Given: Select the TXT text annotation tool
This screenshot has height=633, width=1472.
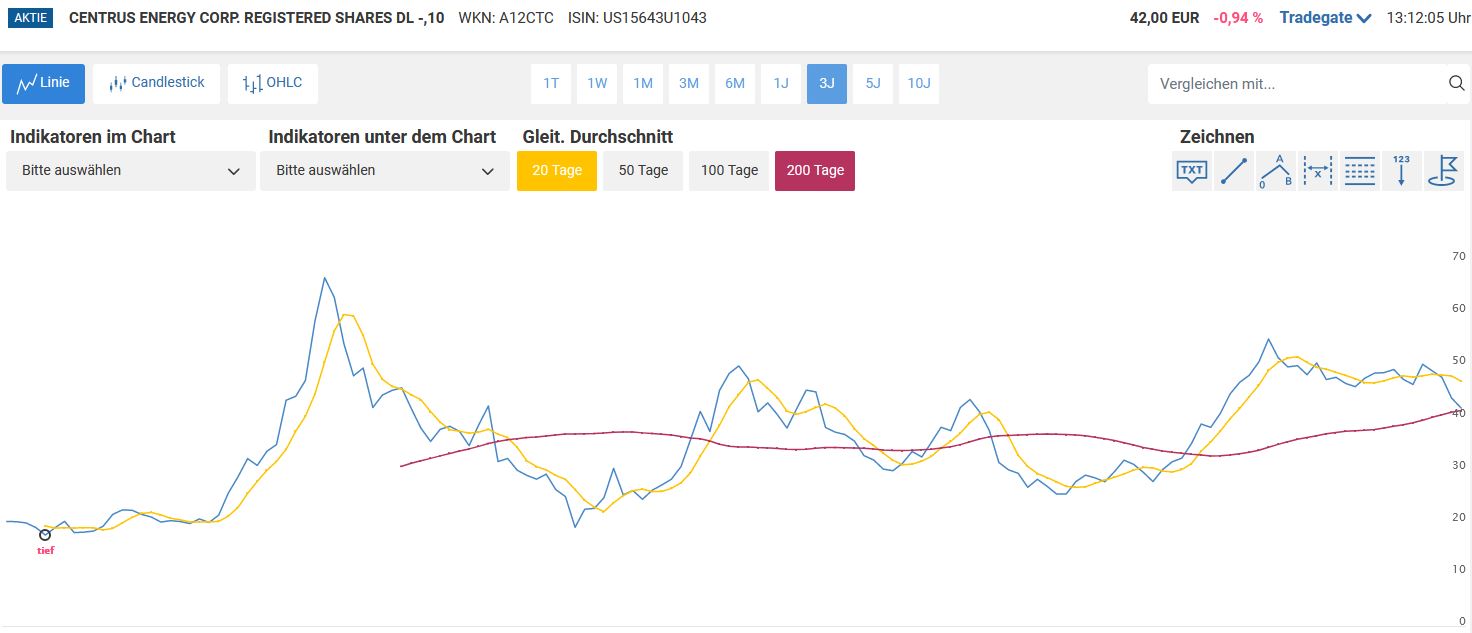Looking at the screenshot, I should (1191, 171).
